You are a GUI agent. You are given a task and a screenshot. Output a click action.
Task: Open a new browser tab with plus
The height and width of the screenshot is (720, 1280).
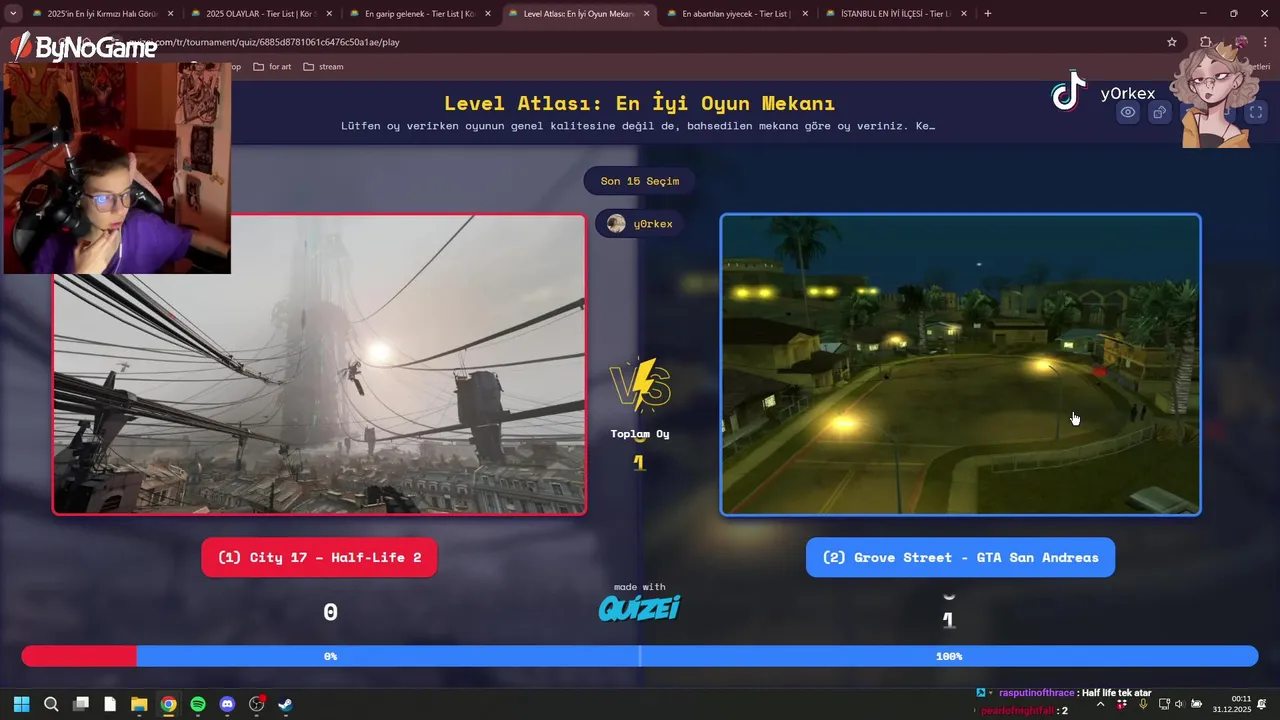988,14
